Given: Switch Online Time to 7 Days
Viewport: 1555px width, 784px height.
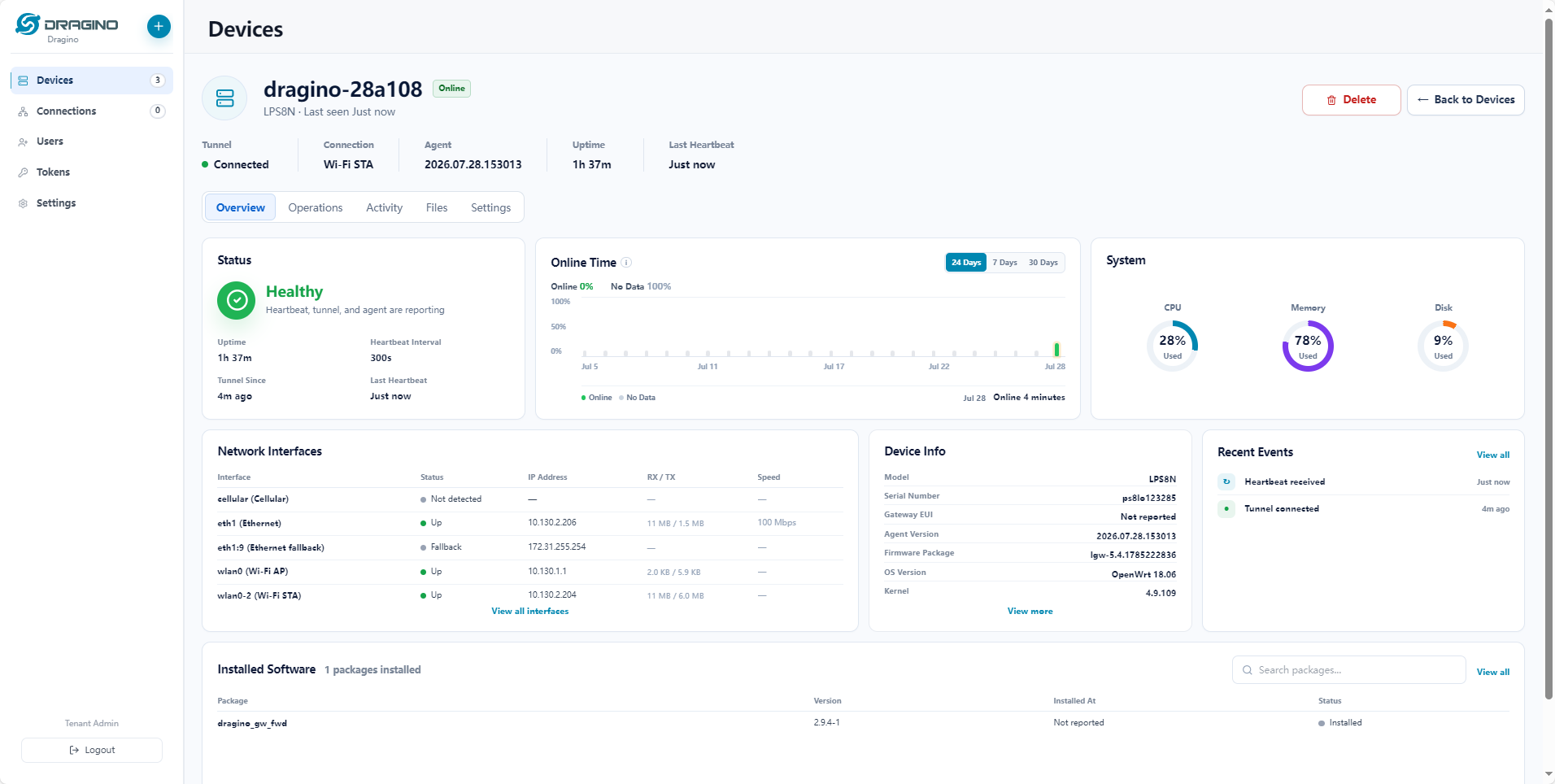Looking at the screenshot, I should pyautogui.click(x=1004, y=263).
